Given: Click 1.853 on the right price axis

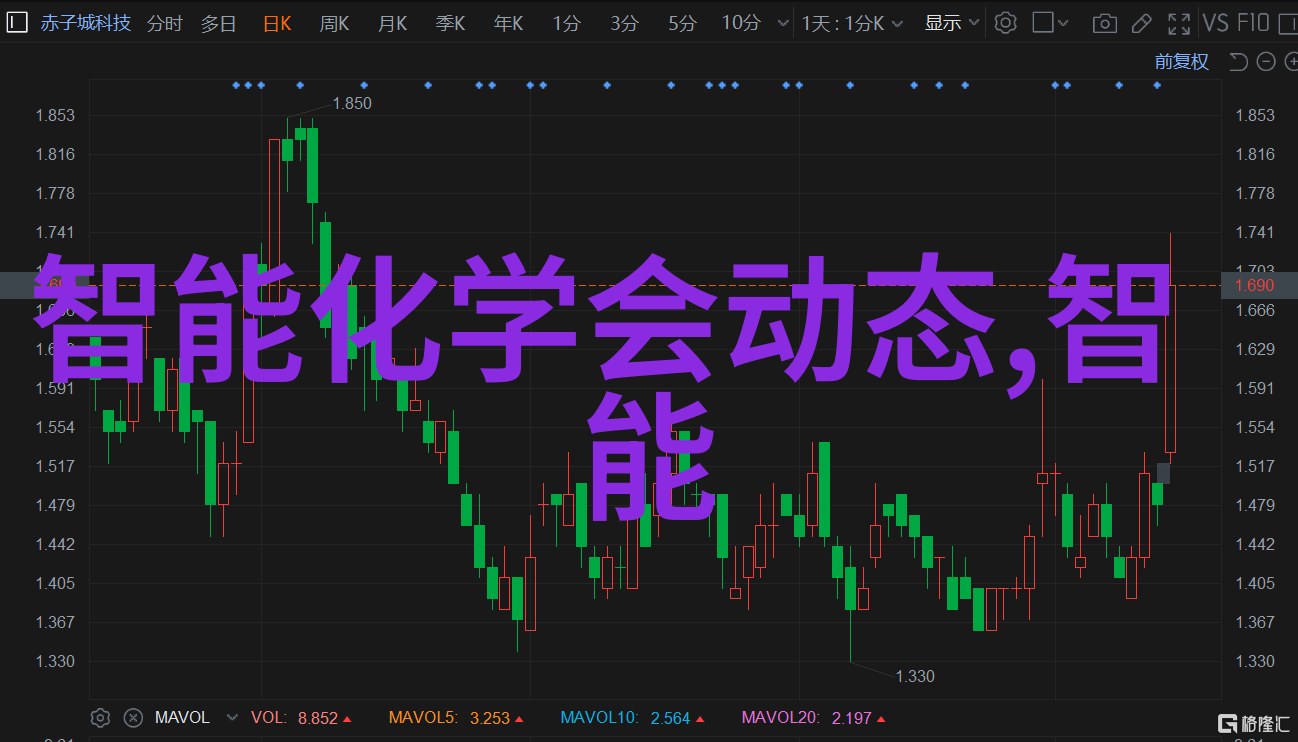Looking at the screenshot, I should (1255, 115).
